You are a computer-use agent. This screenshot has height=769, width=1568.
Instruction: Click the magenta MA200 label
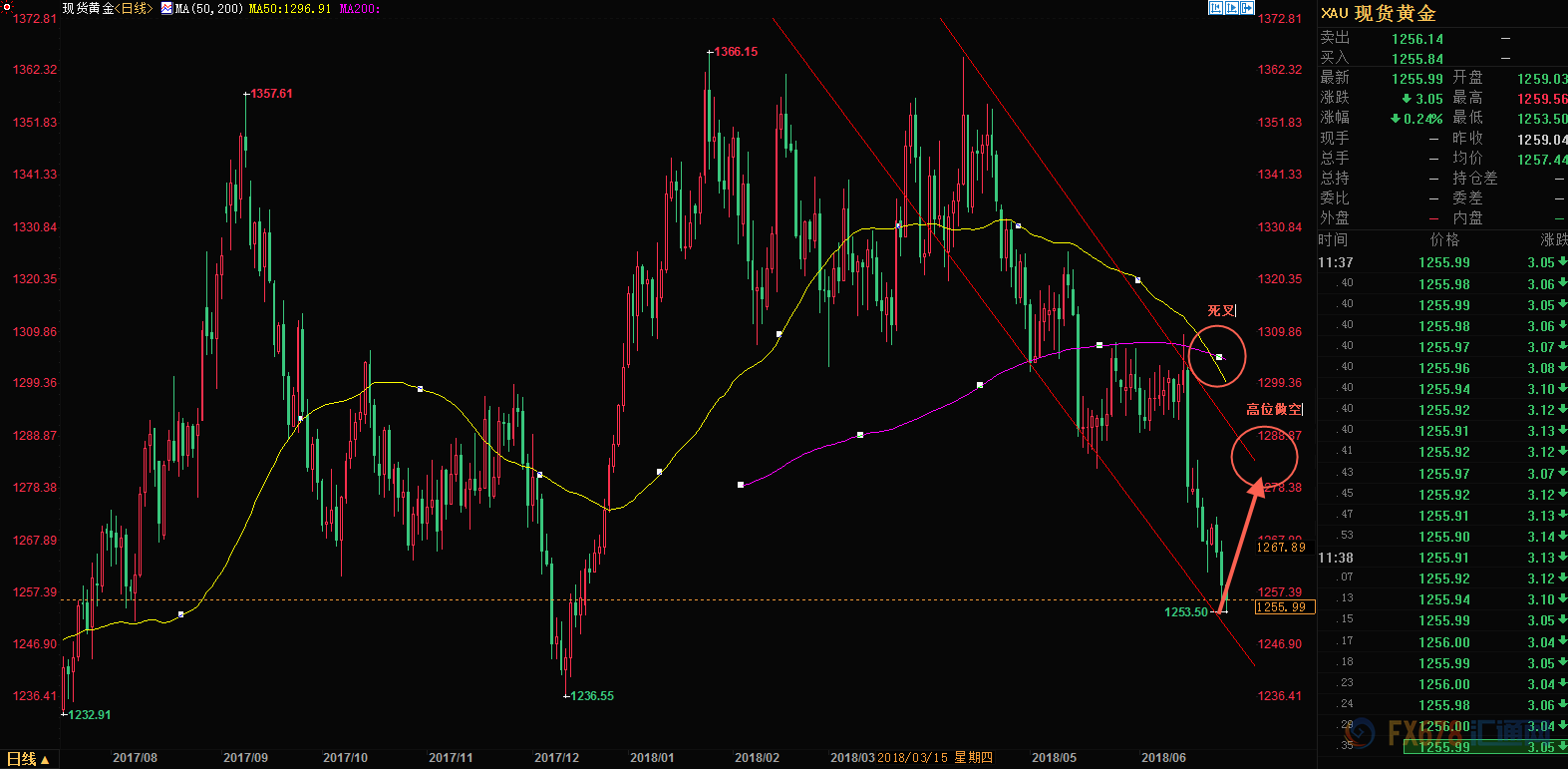[x=359, y=8]
